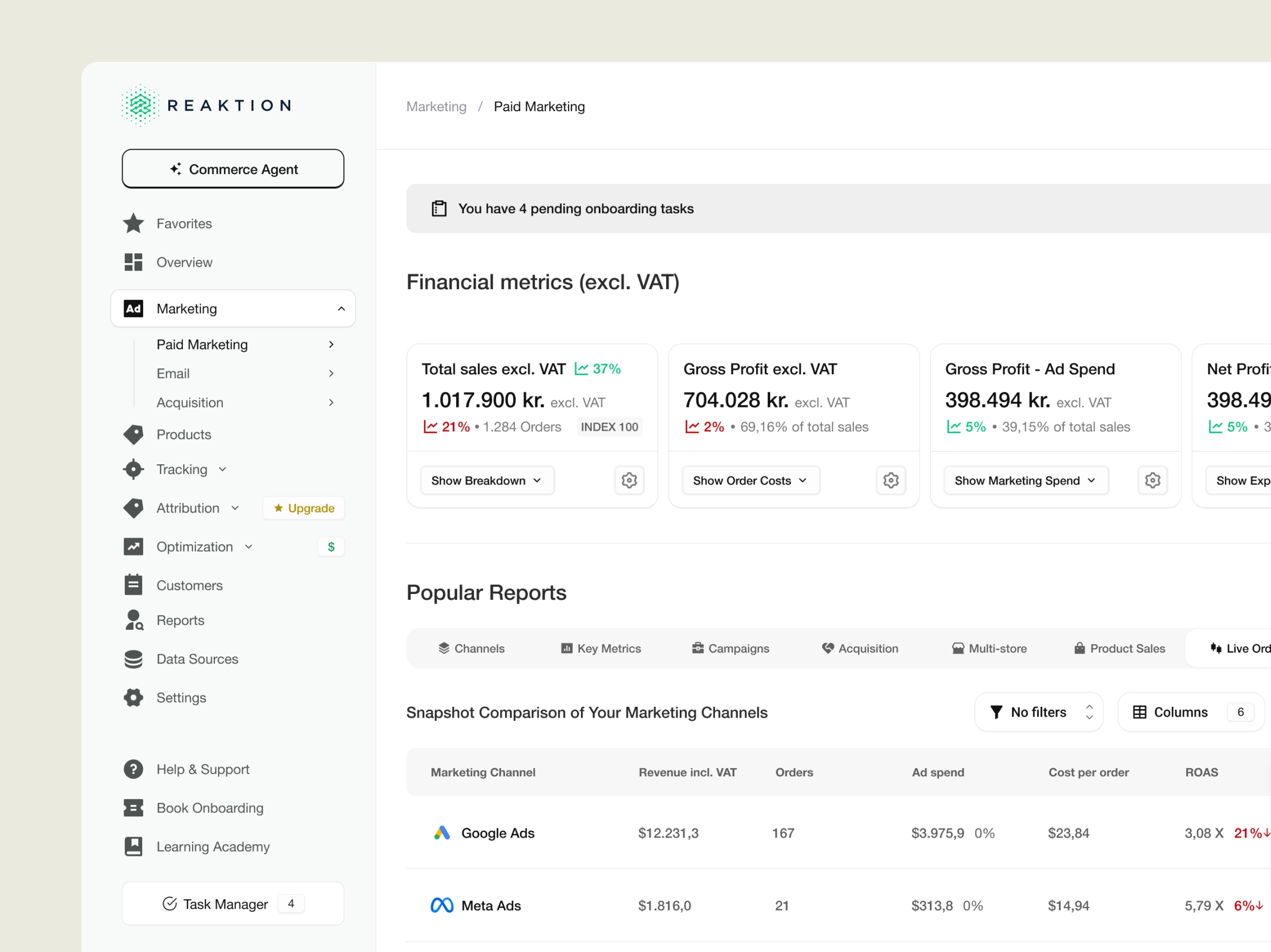Viewport: 1271px width, 952px height.
Task: Click the Data Sources database icon
Action: 133,659
